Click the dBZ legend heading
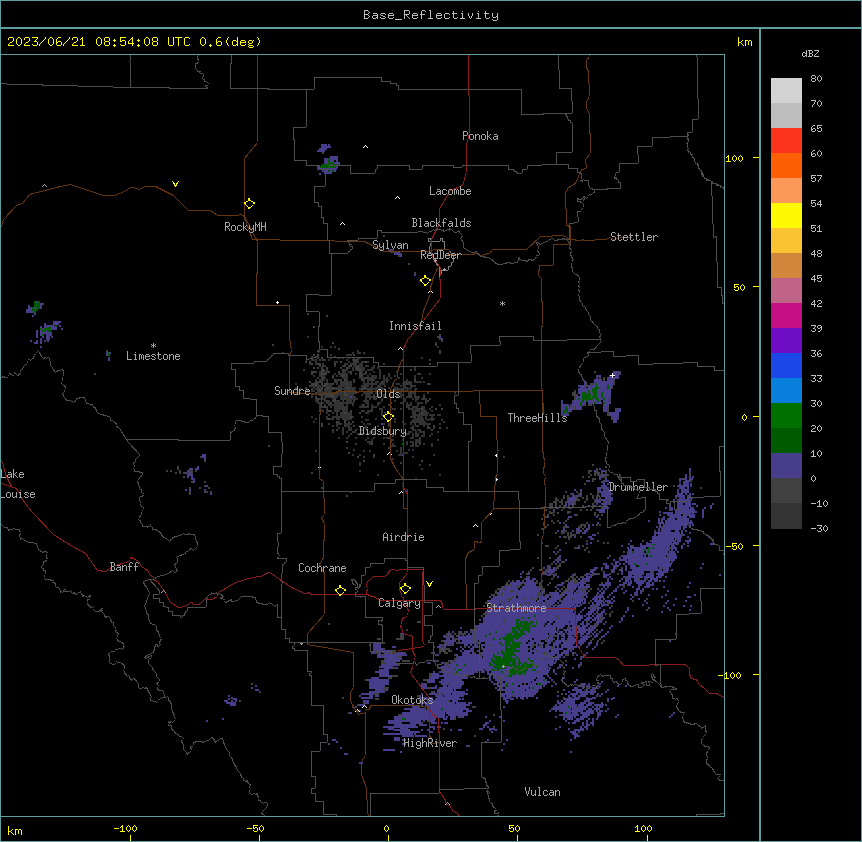 [x=810, y=53]
